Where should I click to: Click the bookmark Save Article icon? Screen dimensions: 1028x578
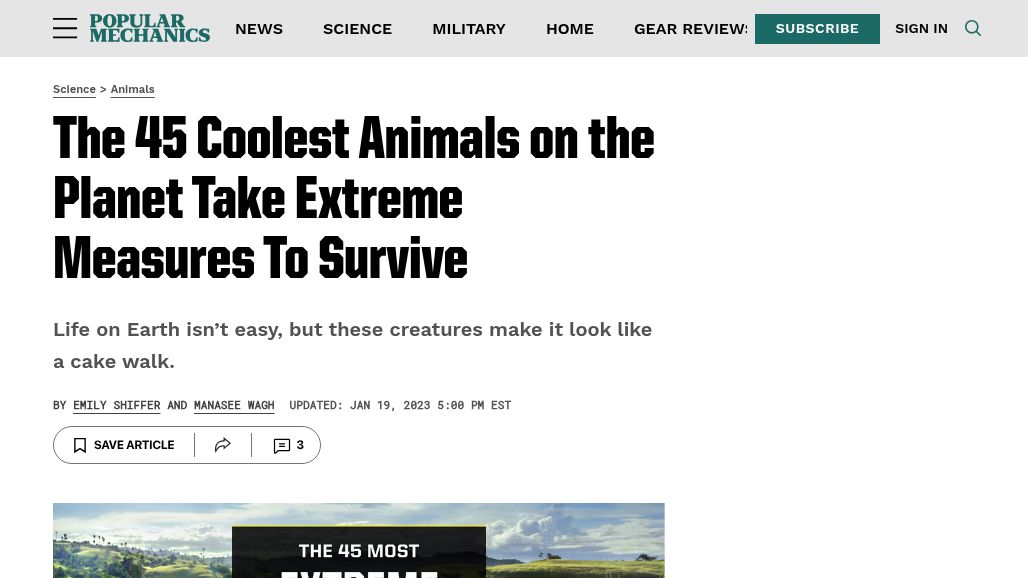[x=80, y=445]
